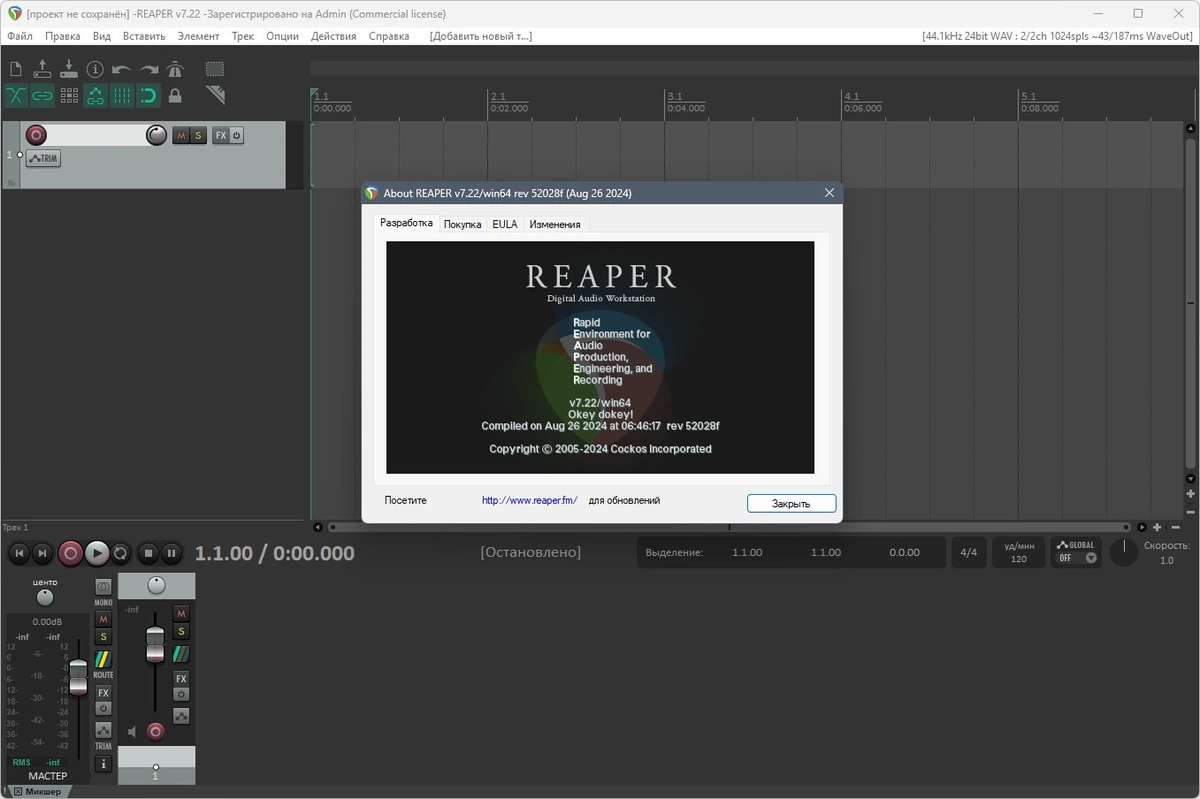The image size is (1200, 799).
Task: Toggle auto-crossfade icon in the toolbar
Action: pyautogui.click(x=15, y=96)
